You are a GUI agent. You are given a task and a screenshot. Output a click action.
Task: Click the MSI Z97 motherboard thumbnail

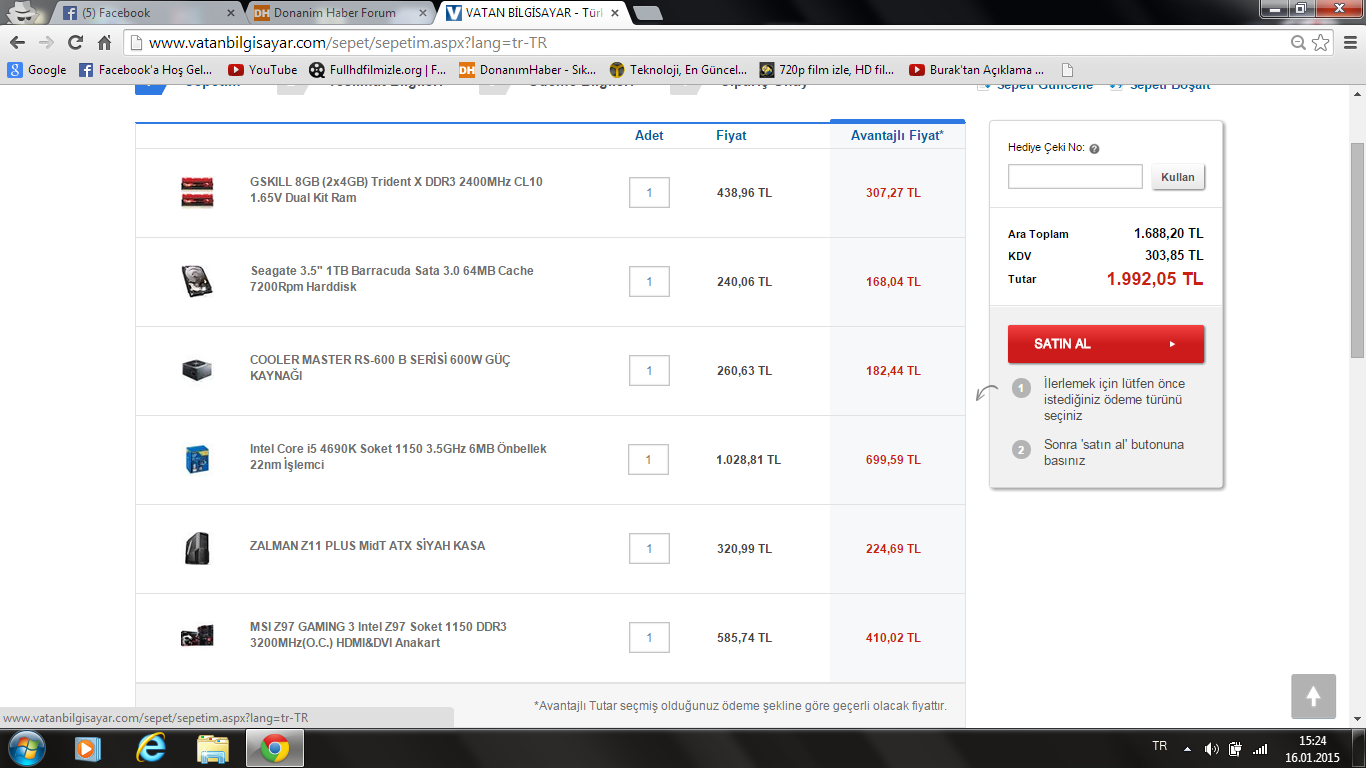pos(197,635)
